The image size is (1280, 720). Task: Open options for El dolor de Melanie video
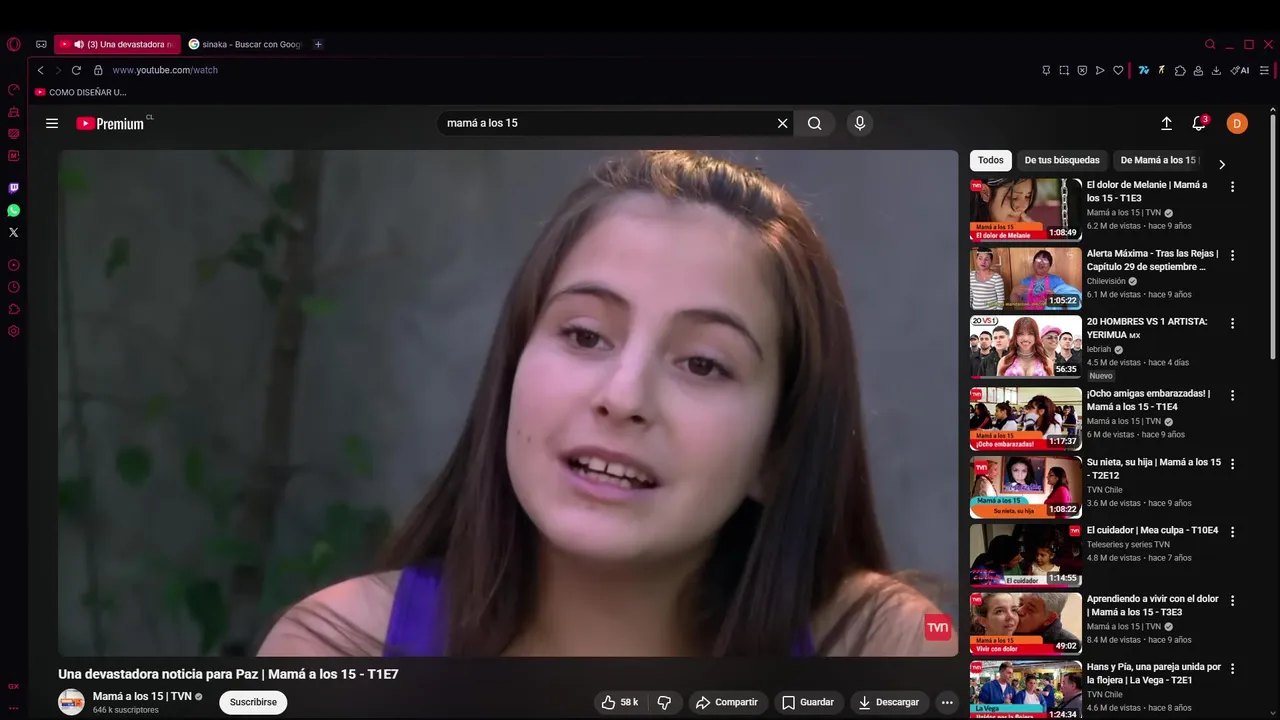point(1232,187)
